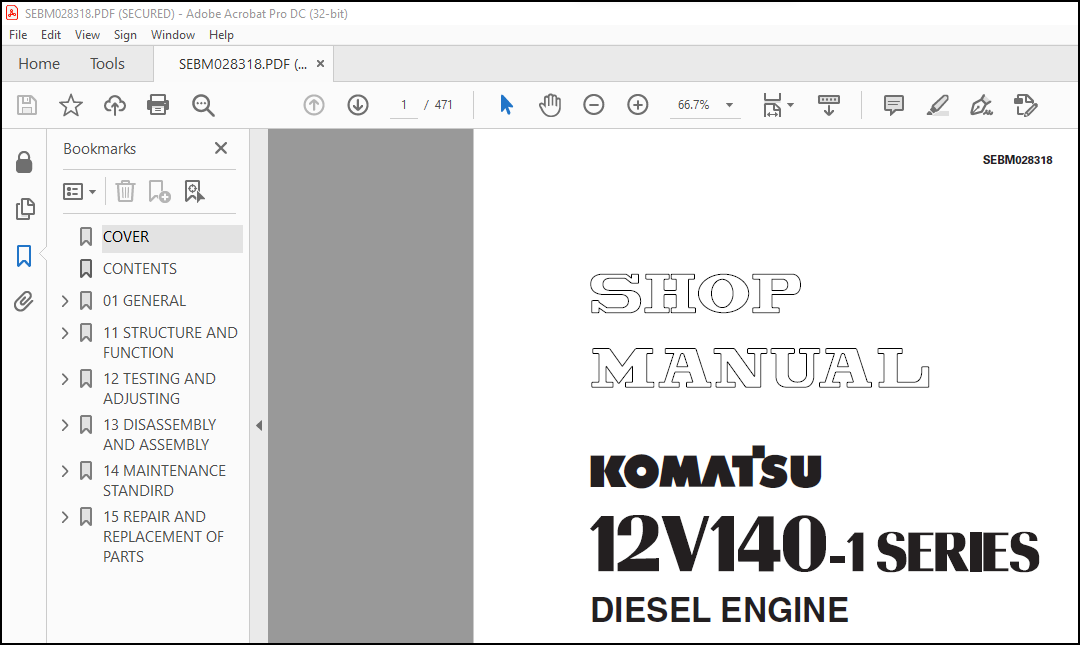Show the Page Thumbnails panel

tap(25, 209)
